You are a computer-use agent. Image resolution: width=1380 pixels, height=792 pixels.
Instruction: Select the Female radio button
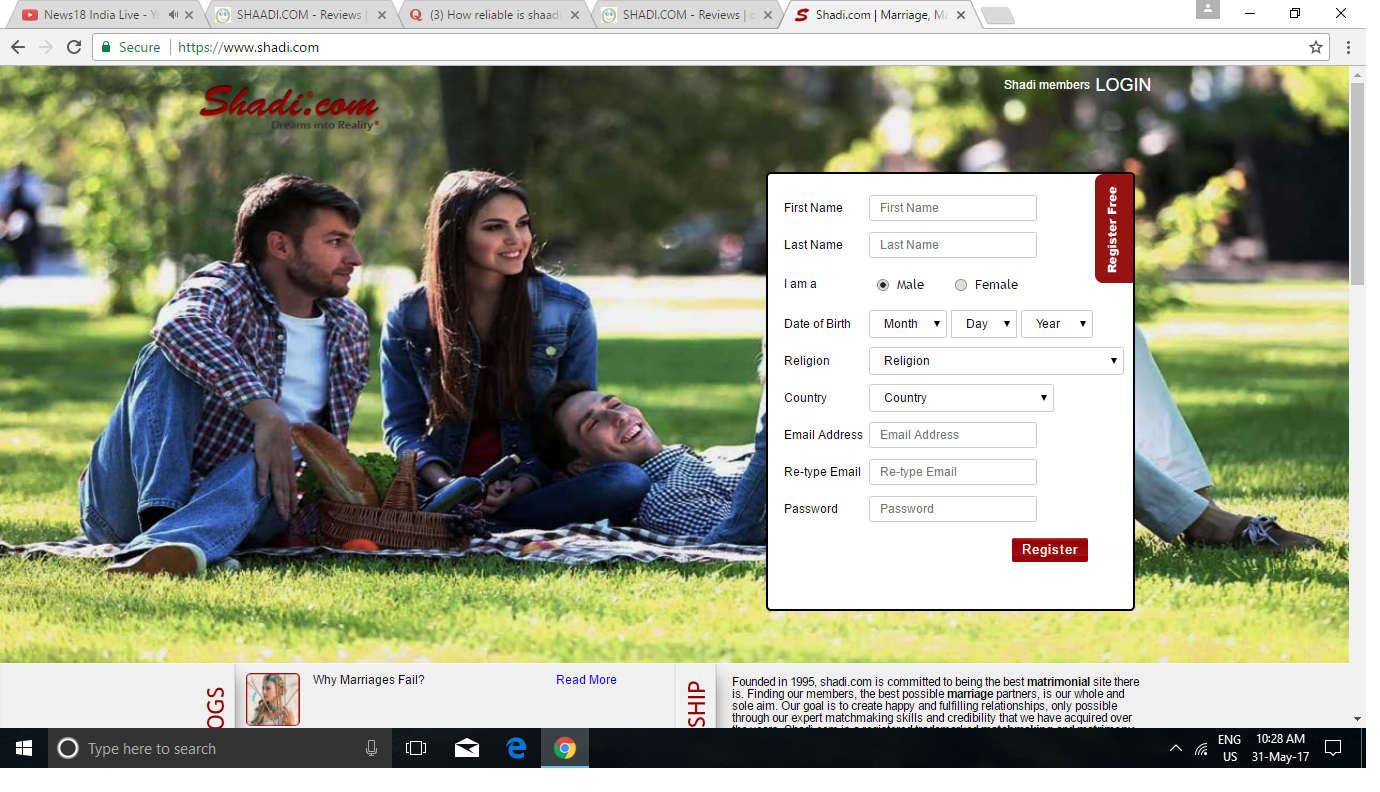click(961, 285)
